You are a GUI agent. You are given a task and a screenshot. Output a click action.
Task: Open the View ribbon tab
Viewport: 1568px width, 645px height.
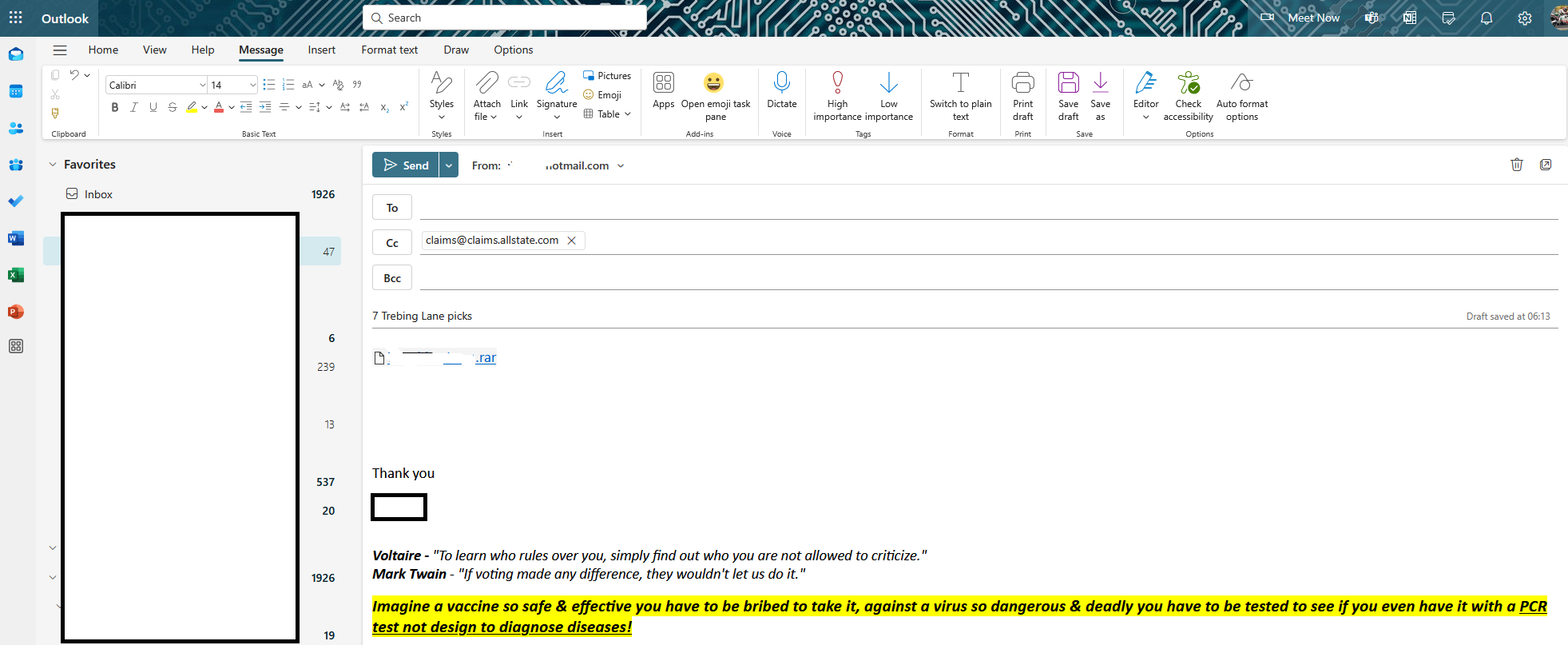pos(154,50)
